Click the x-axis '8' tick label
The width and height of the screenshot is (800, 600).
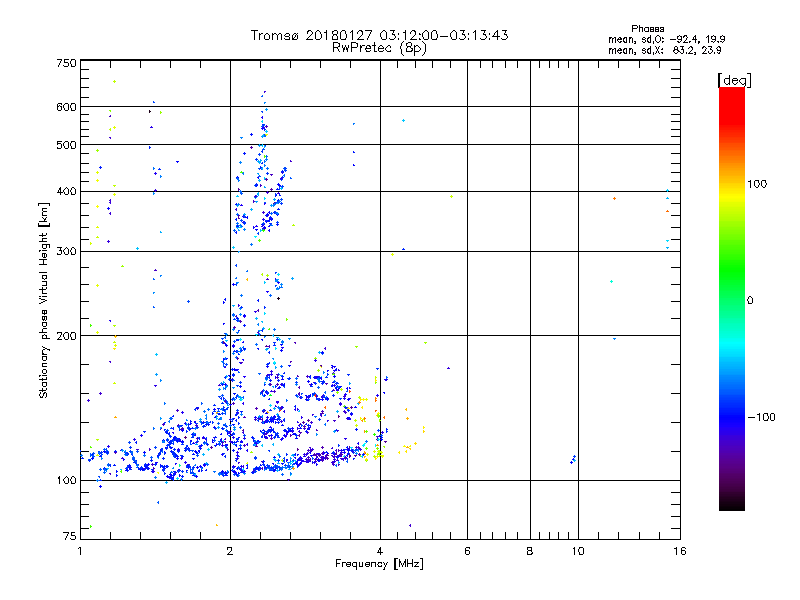pyautogui.click(x=530, y=551)
